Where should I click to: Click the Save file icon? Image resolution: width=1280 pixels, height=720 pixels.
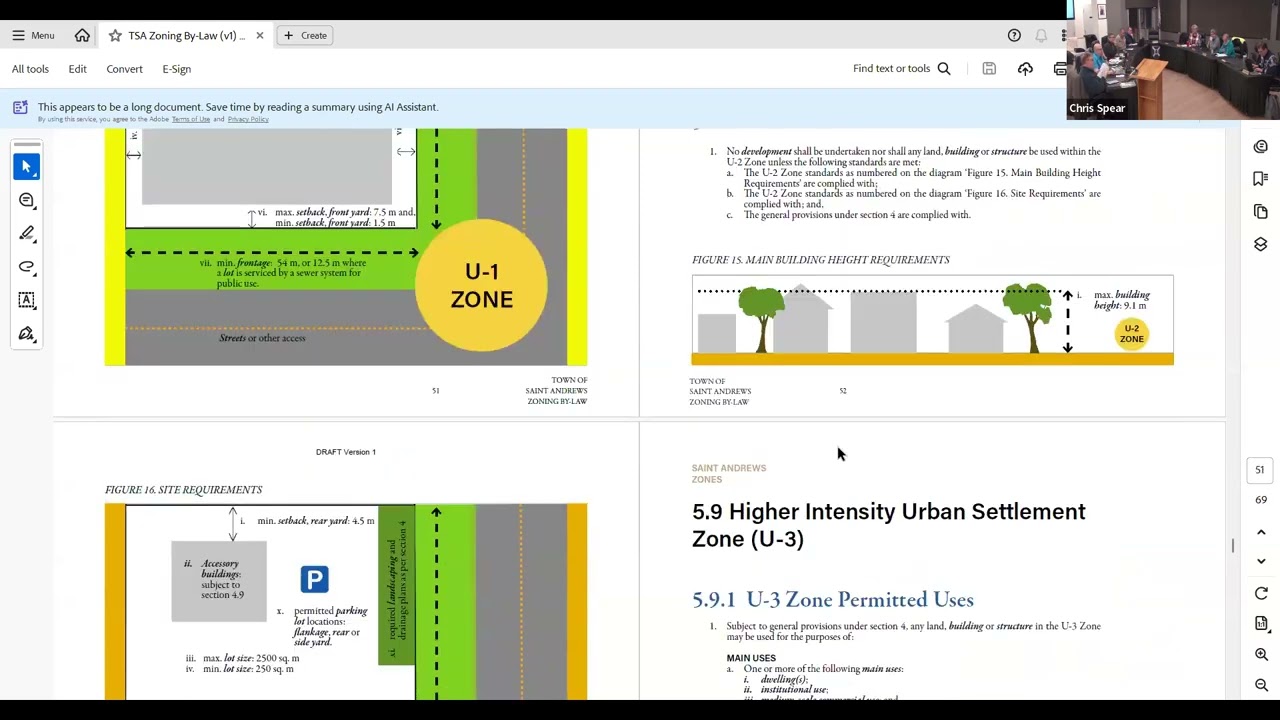(989, 69)
